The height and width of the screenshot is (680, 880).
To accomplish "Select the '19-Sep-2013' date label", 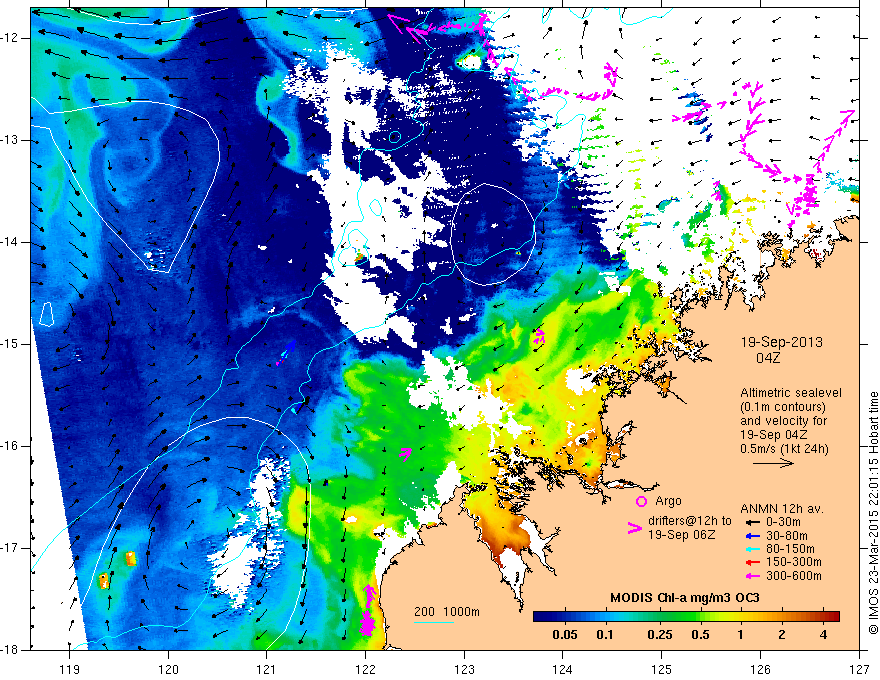I will click(782, 342).
